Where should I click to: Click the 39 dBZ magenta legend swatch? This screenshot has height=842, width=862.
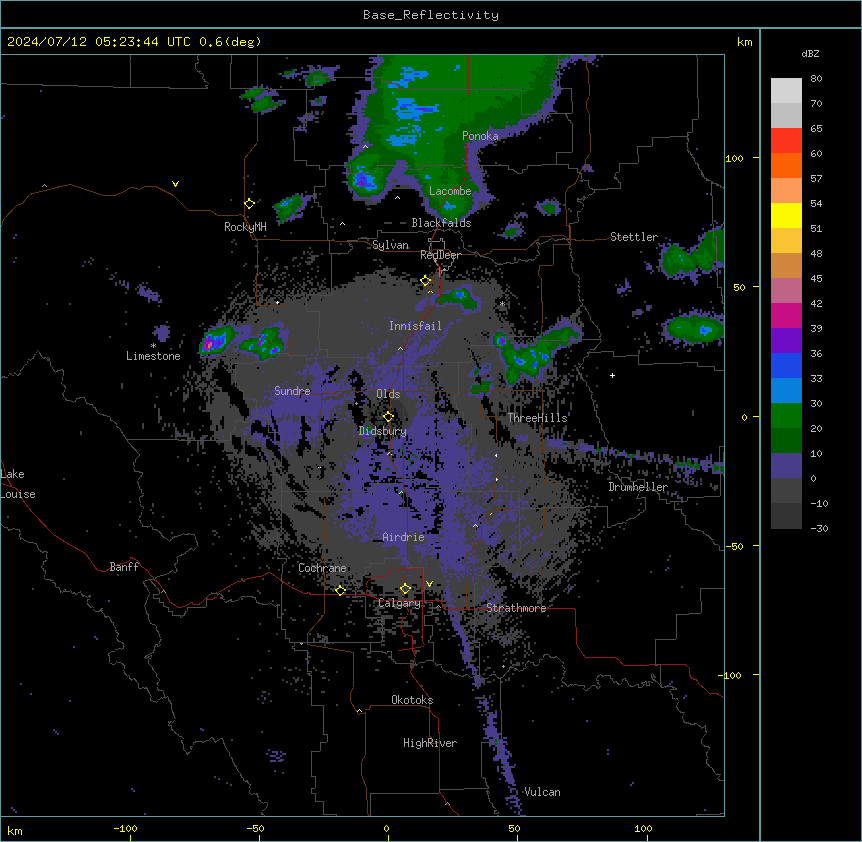pyautogui.click(x=786, y=316)
